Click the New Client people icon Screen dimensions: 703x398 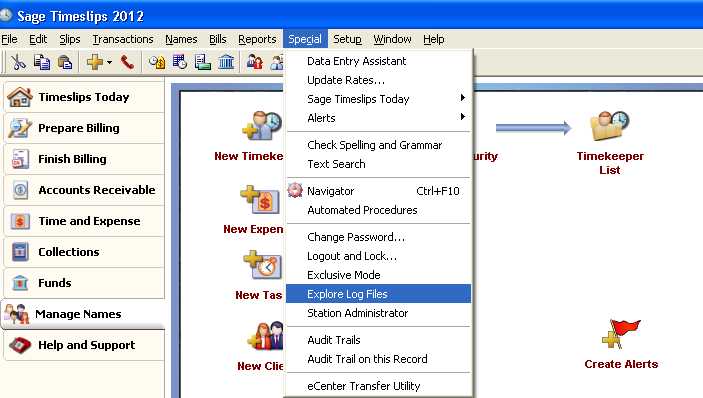[266, 335]
